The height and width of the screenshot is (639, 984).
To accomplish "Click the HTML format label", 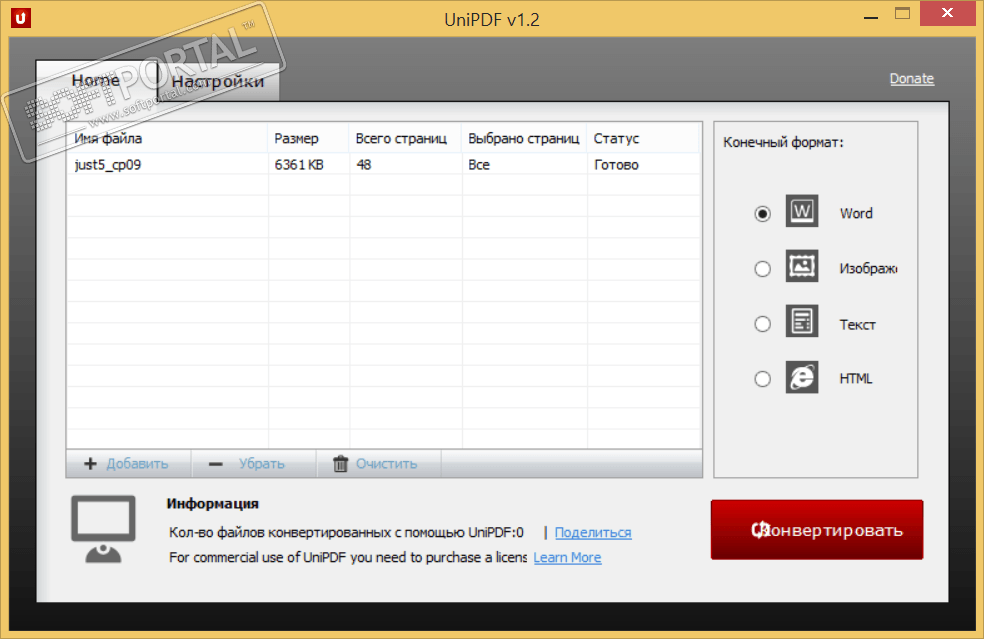I will point(856,379).
